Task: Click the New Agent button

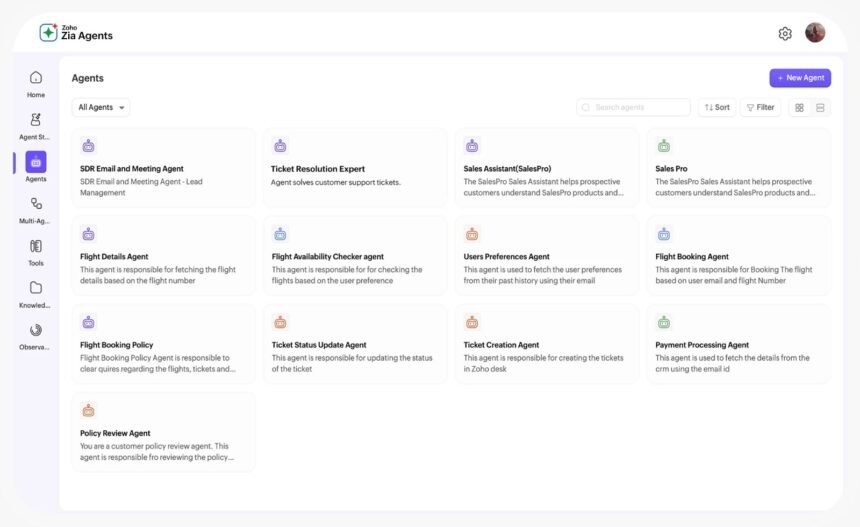Action: pyautogui.click(x=800, y=78)
